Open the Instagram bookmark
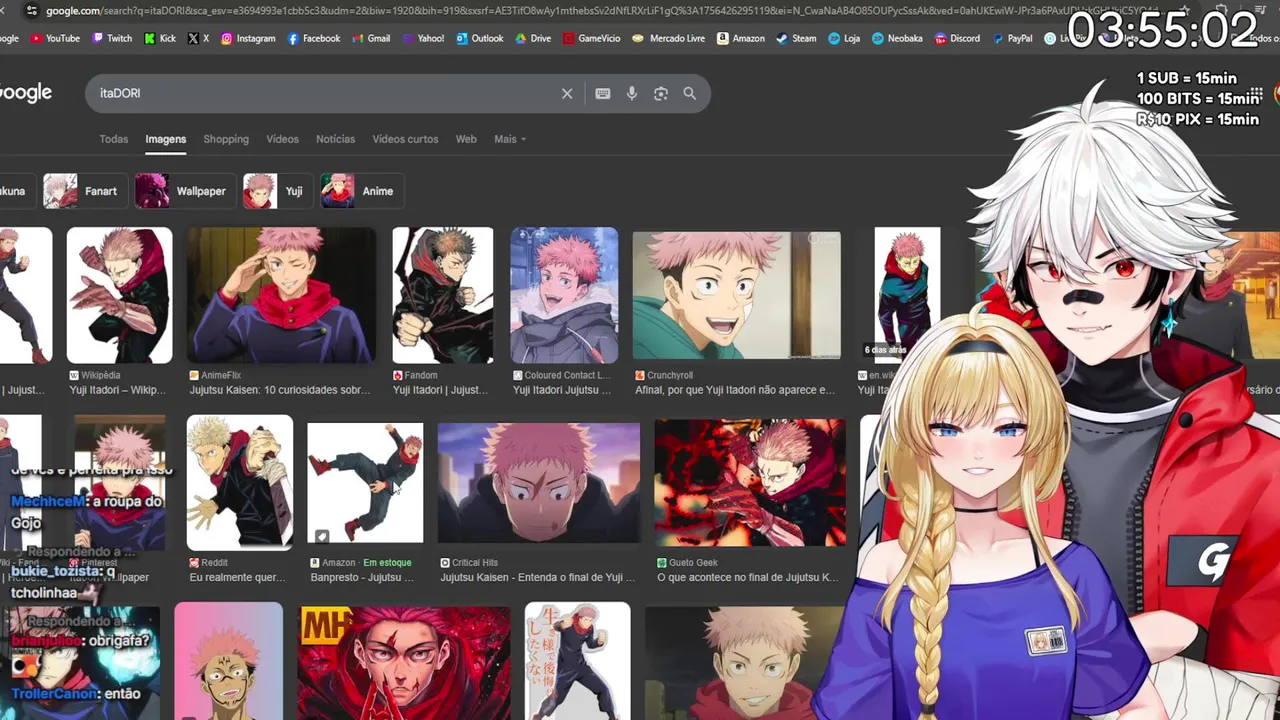This screenshot has height=720, width=1280. 248,38
